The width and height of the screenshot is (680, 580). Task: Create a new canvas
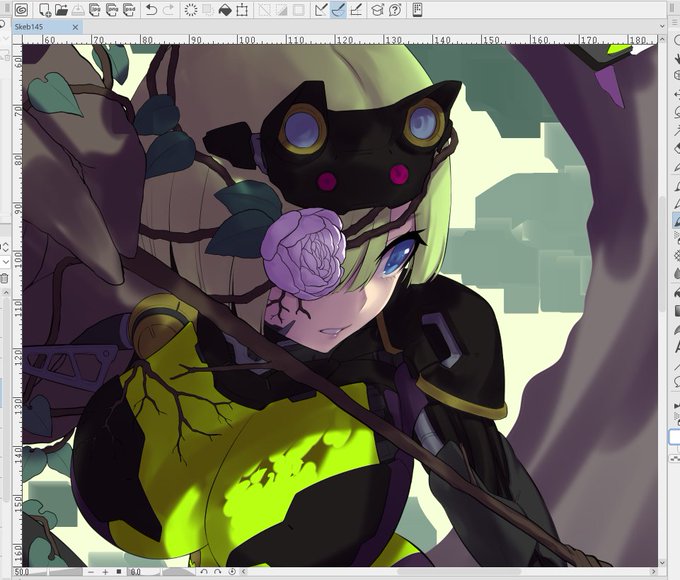45,10
